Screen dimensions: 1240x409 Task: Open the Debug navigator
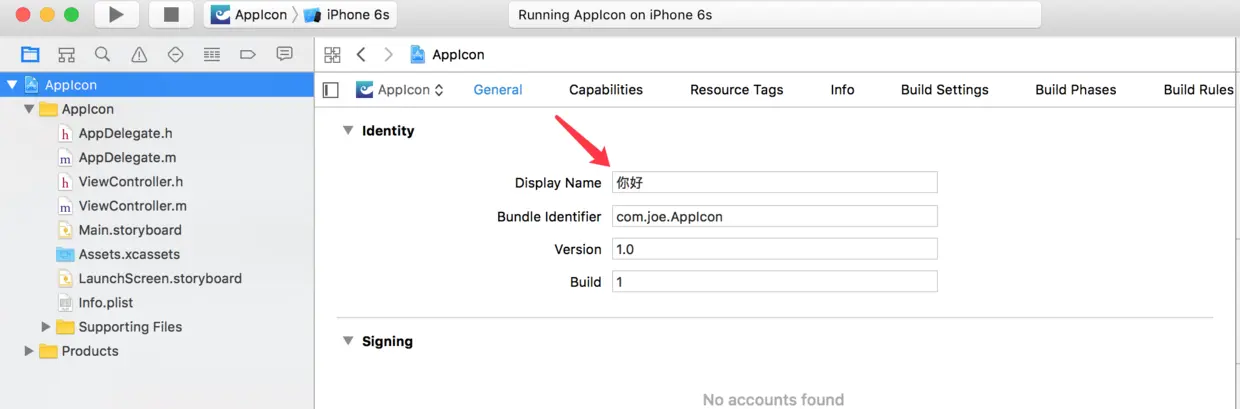(x=211, y=54)
